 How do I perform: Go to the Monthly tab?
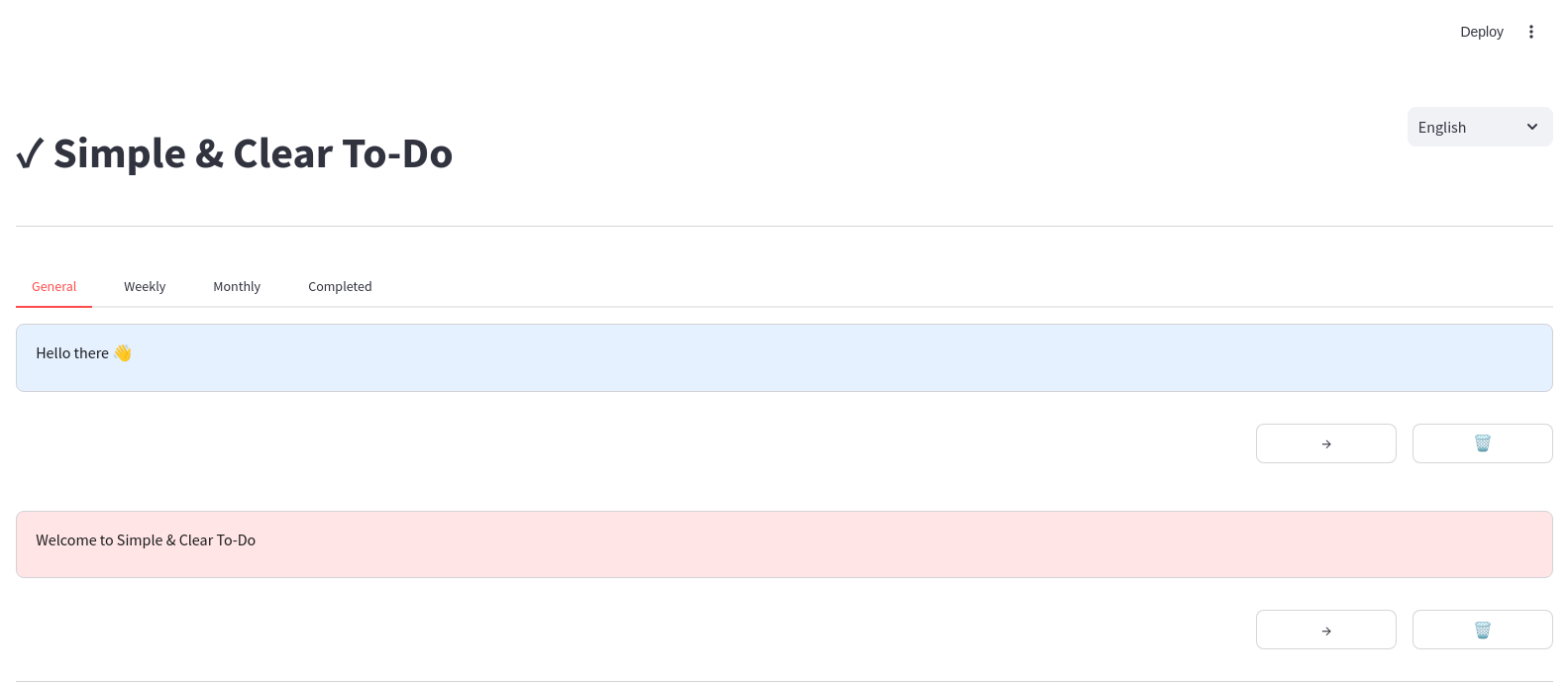(x=237, y=286)
